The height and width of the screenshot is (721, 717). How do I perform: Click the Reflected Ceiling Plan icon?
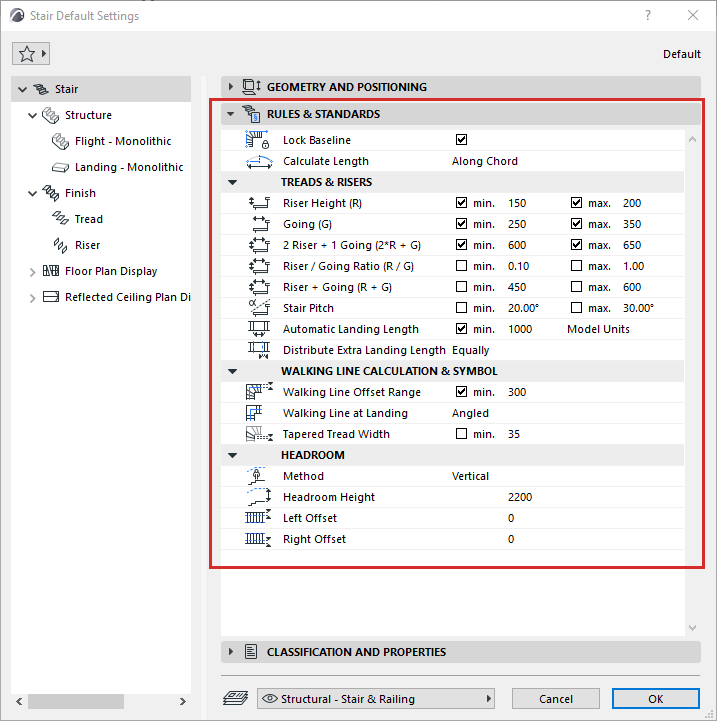51,297
